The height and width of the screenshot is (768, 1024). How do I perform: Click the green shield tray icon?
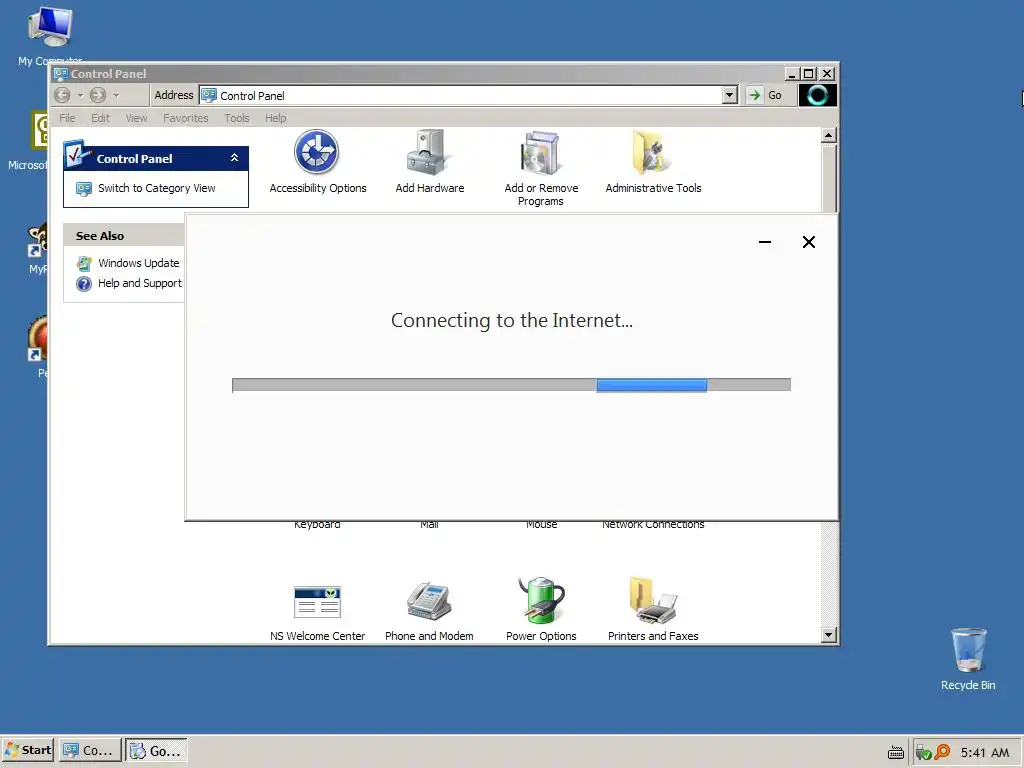(923, 752)
